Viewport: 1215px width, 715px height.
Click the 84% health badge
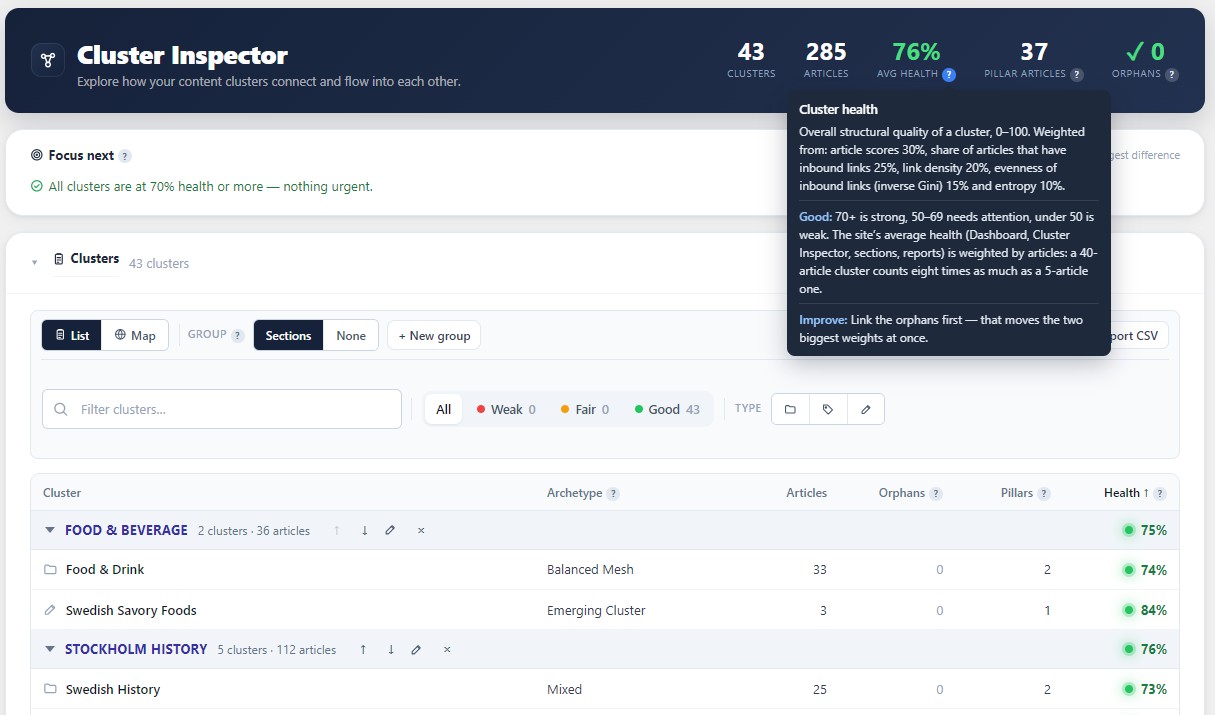tap(1145, 610)
